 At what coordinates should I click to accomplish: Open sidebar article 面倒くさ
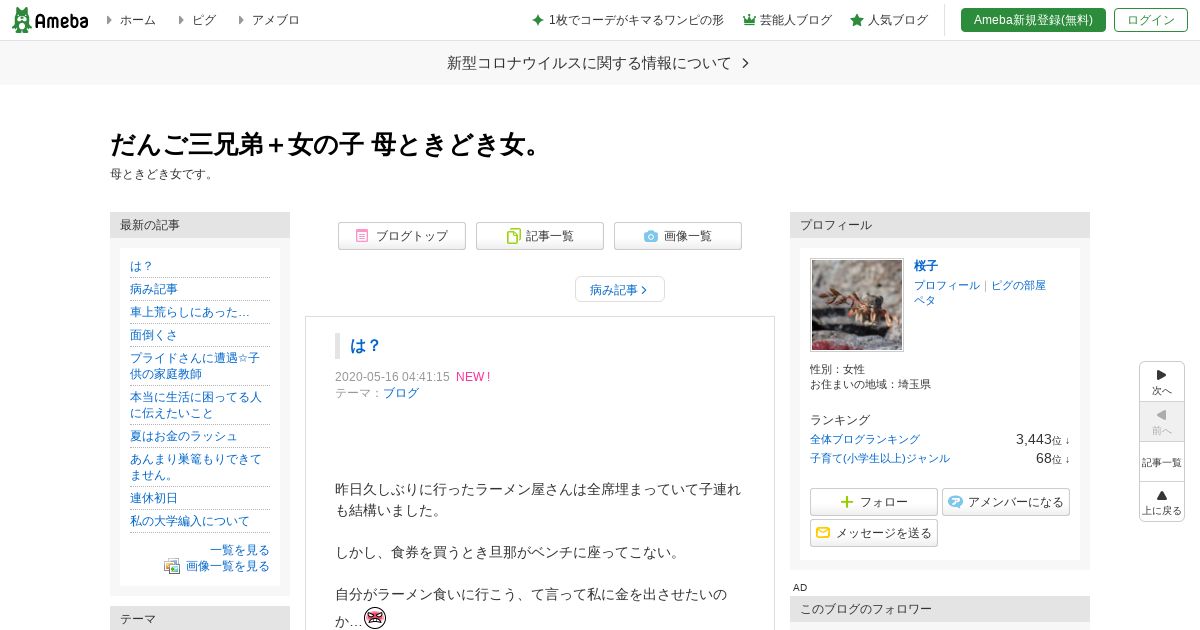click(x=154, y=335)
